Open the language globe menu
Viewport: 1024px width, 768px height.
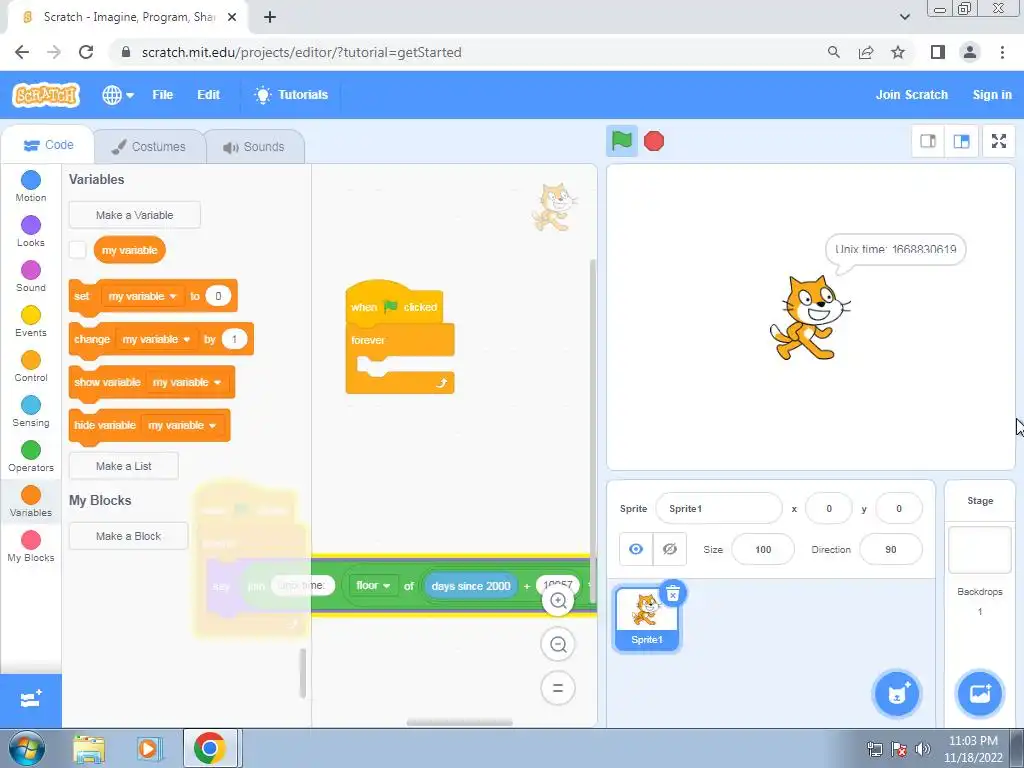[x=118, y=95]
